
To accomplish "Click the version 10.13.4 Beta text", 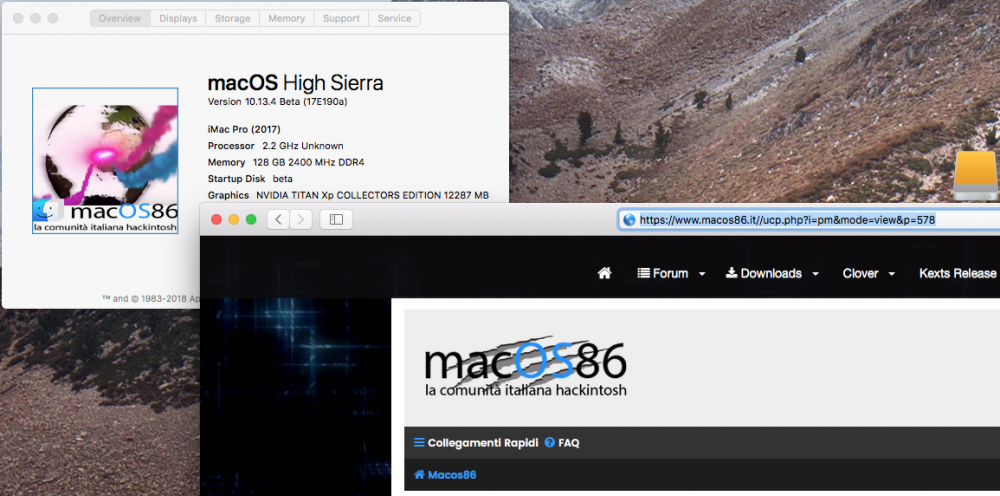I will 277,101.
